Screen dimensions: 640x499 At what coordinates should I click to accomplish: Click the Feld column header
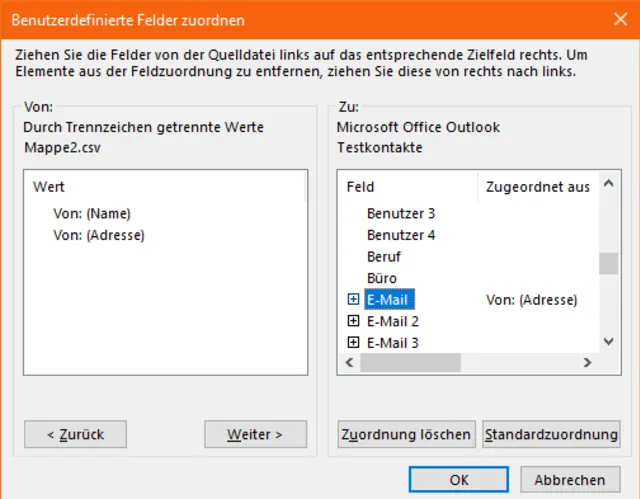tap(408, 187)
